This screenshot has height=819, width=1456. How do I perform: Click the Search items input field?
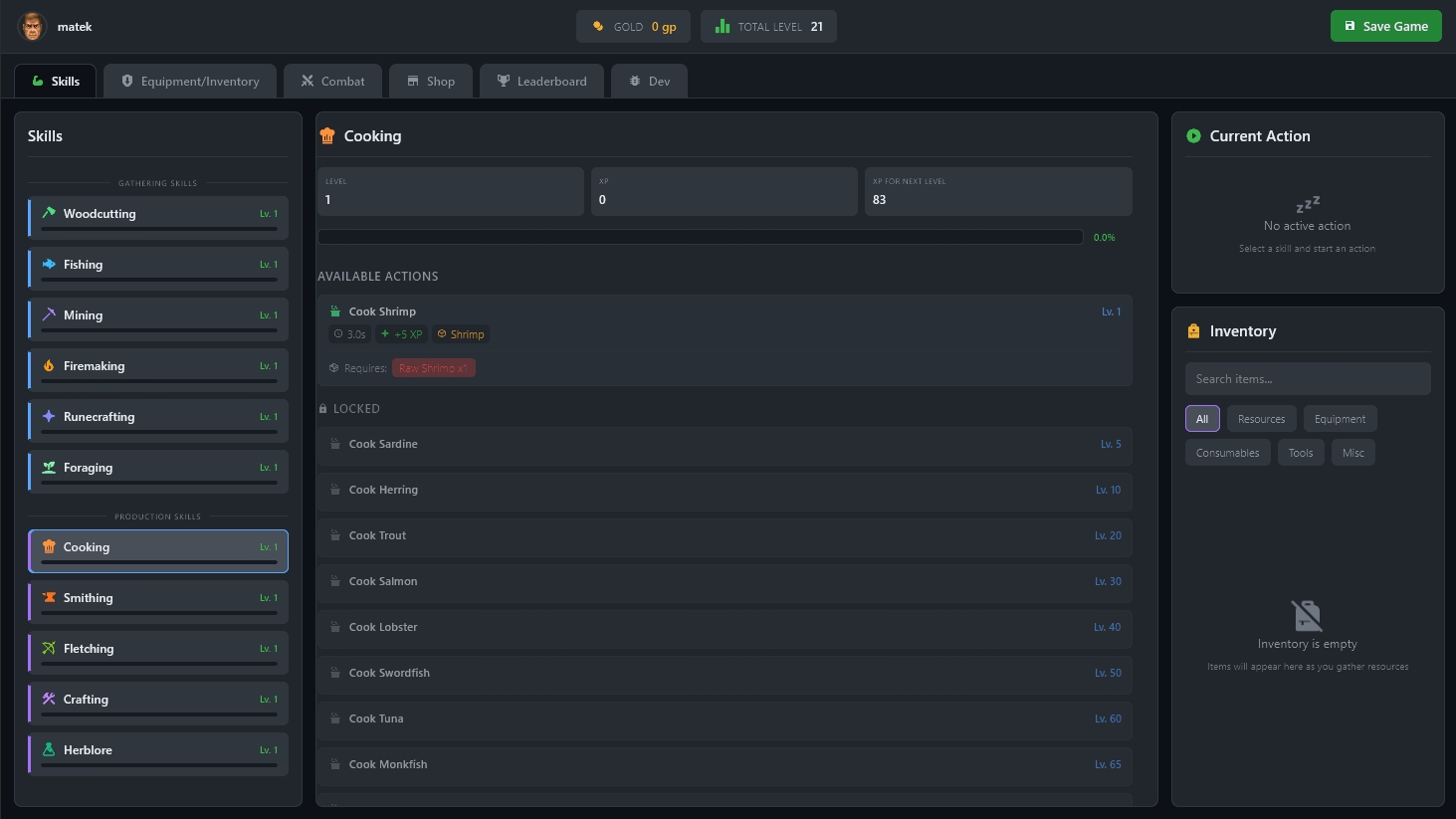(x=1307, y=379)
